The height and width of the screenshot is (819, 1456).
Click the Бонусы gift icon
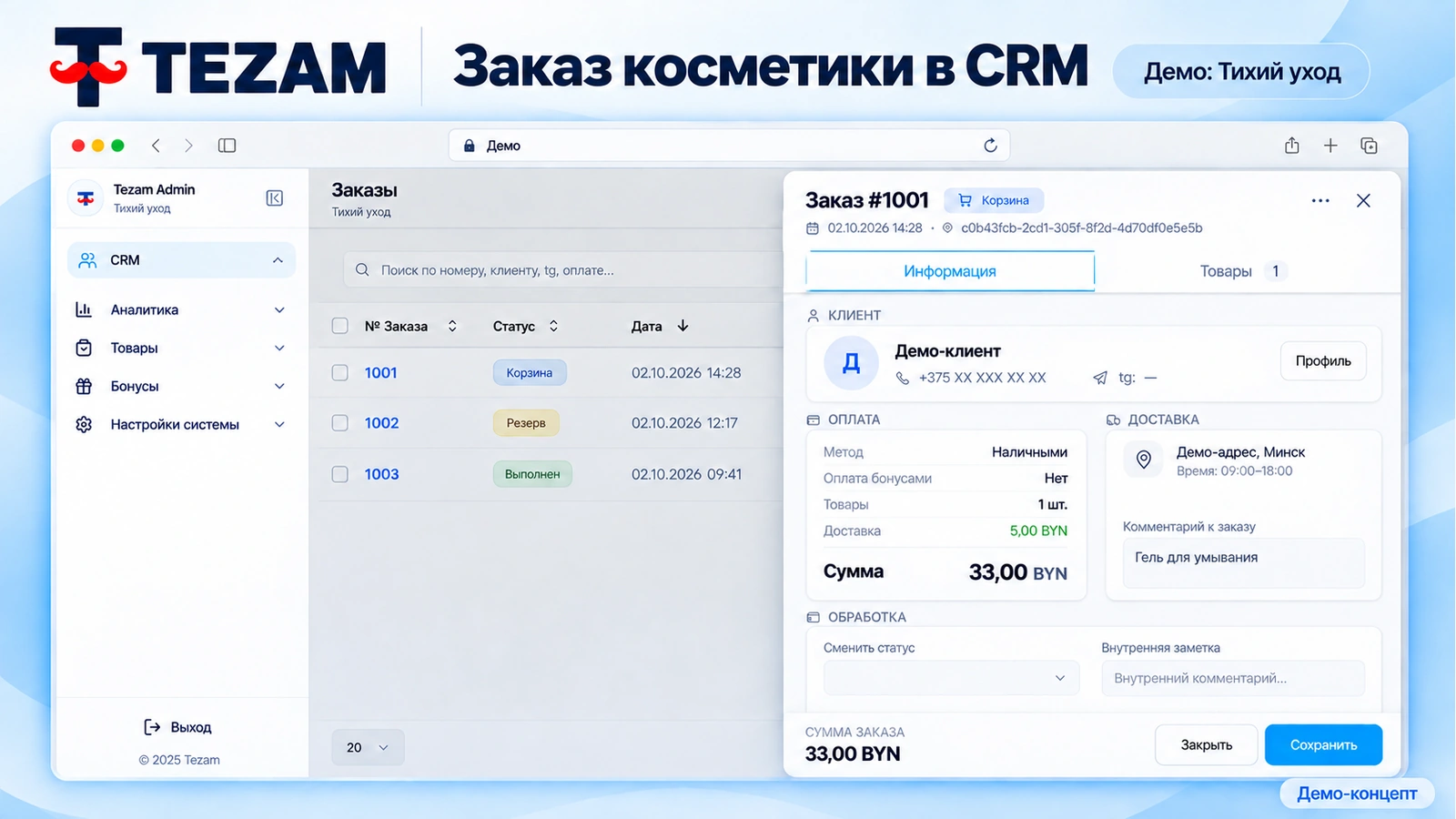point(84,386)
